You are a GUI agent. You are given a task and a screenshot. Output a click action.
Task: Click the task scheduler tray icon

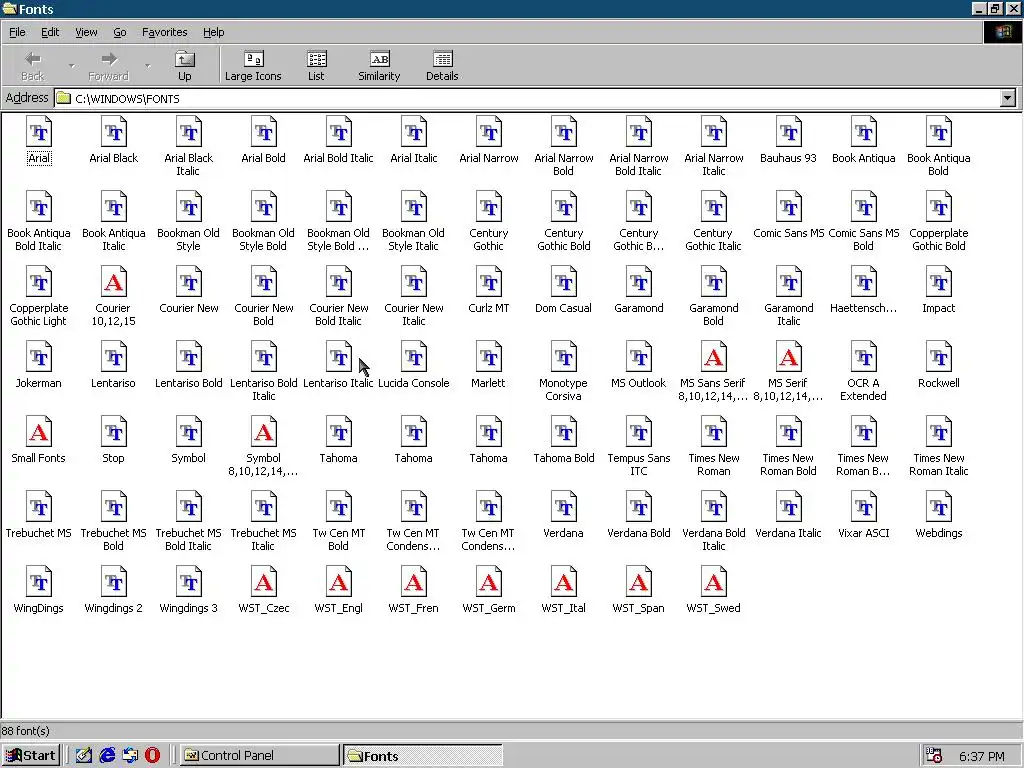click(935, 756)
